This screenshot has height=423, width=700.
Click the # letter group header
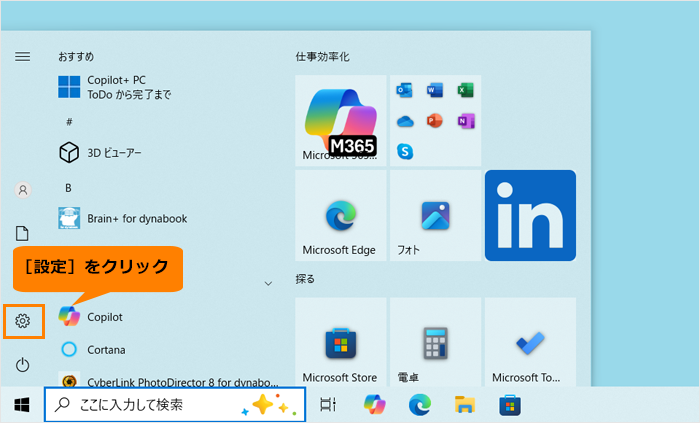coord(69,122)
